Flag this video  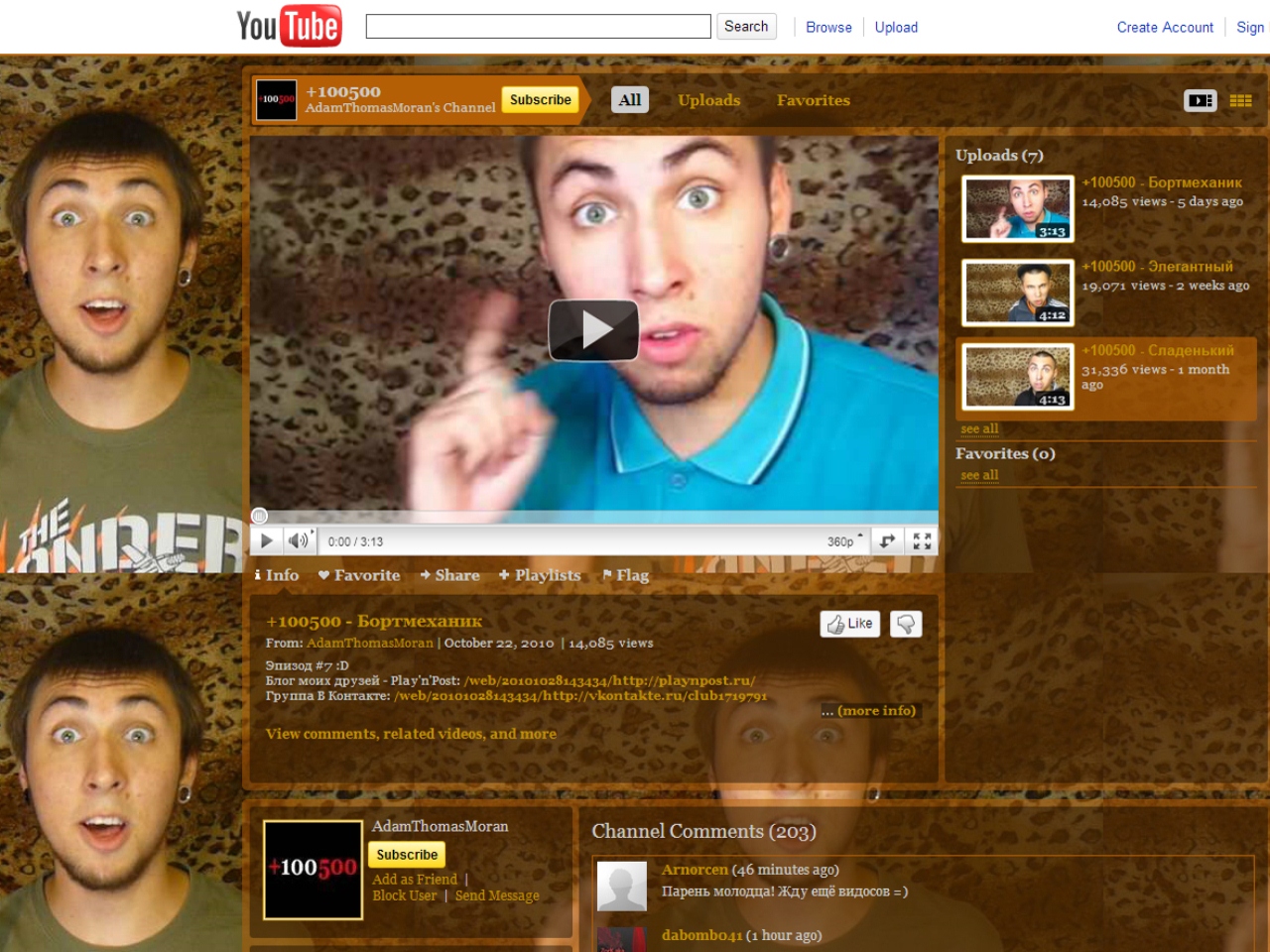coord(625,575)
